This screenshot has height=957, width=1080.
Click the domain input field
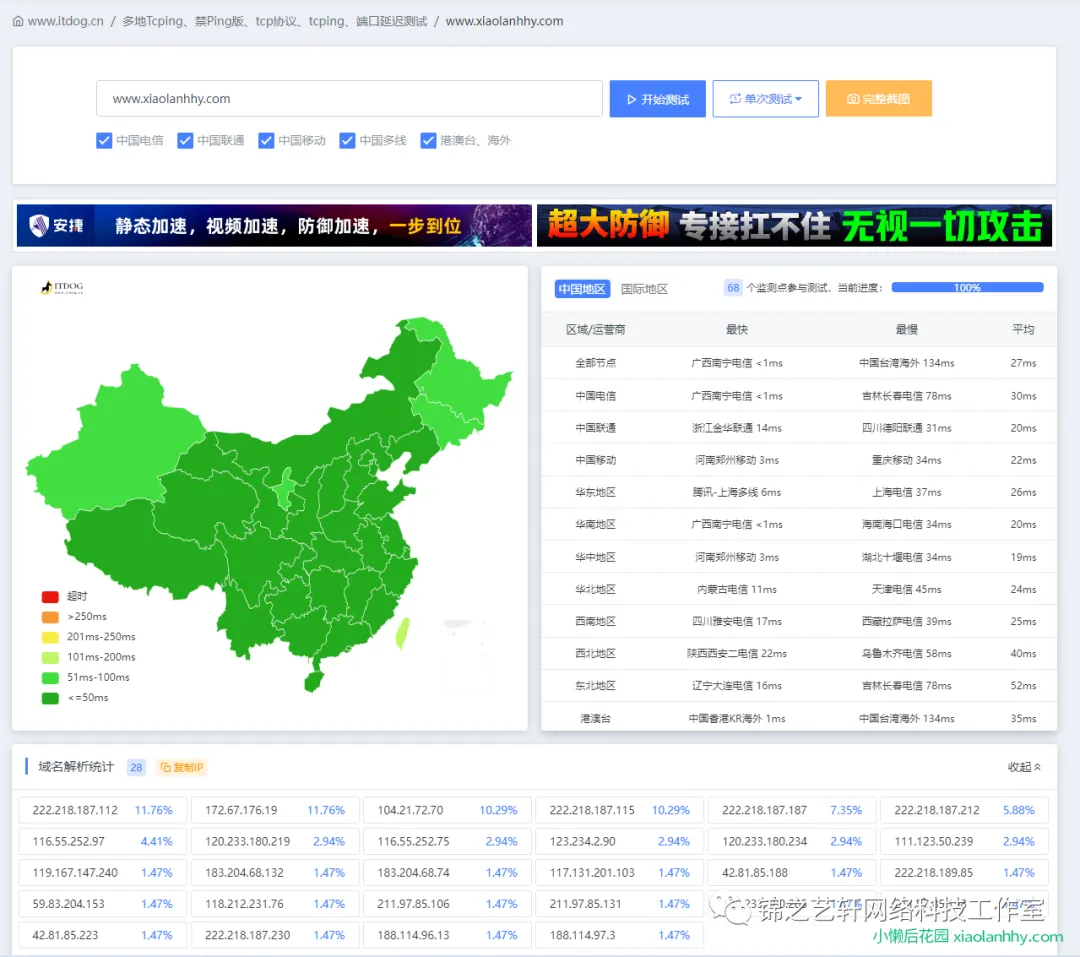[x=349, y=99]
